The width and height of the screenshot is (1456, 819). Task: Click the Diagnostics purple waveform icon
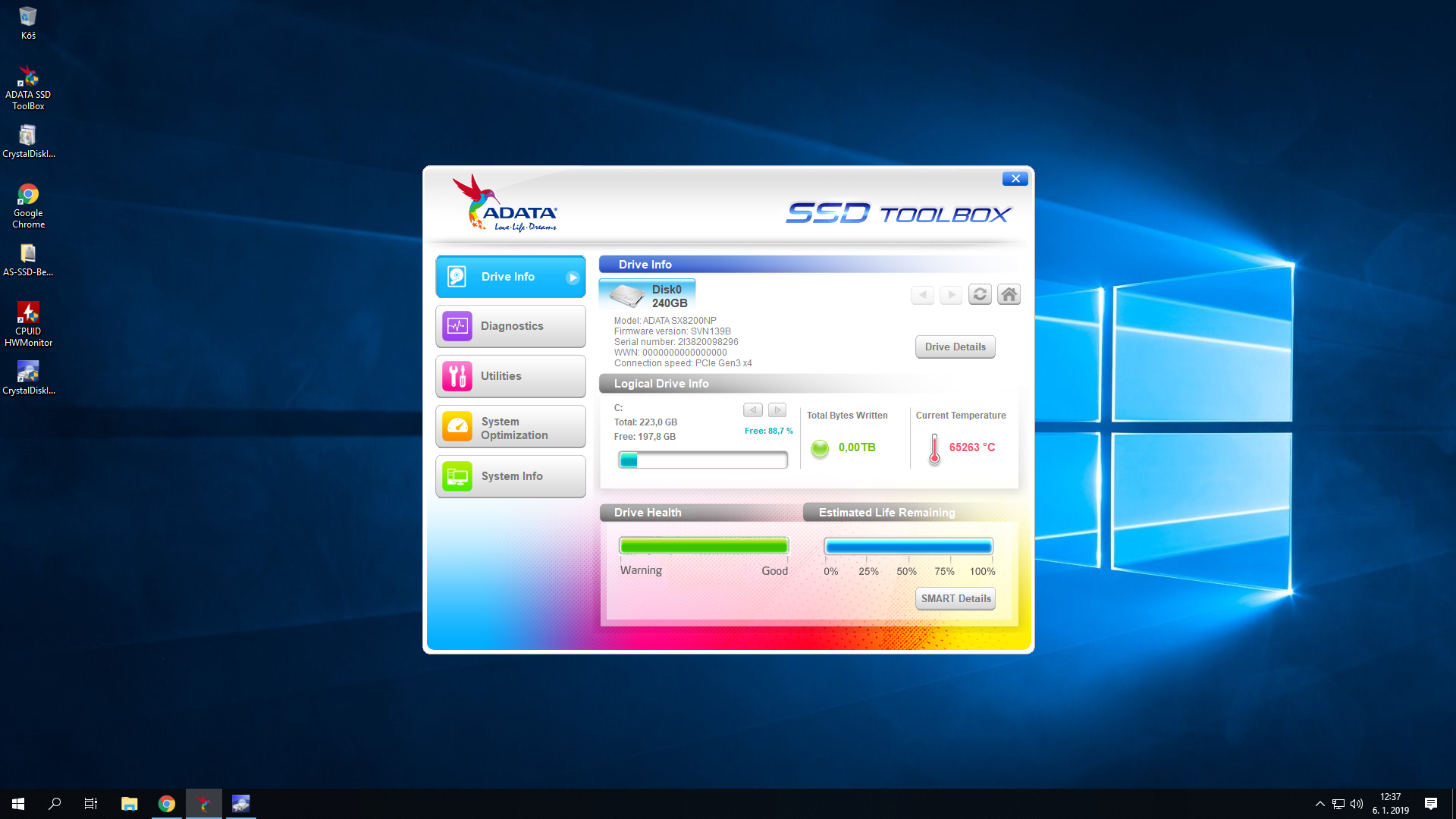tap(457, 326)
